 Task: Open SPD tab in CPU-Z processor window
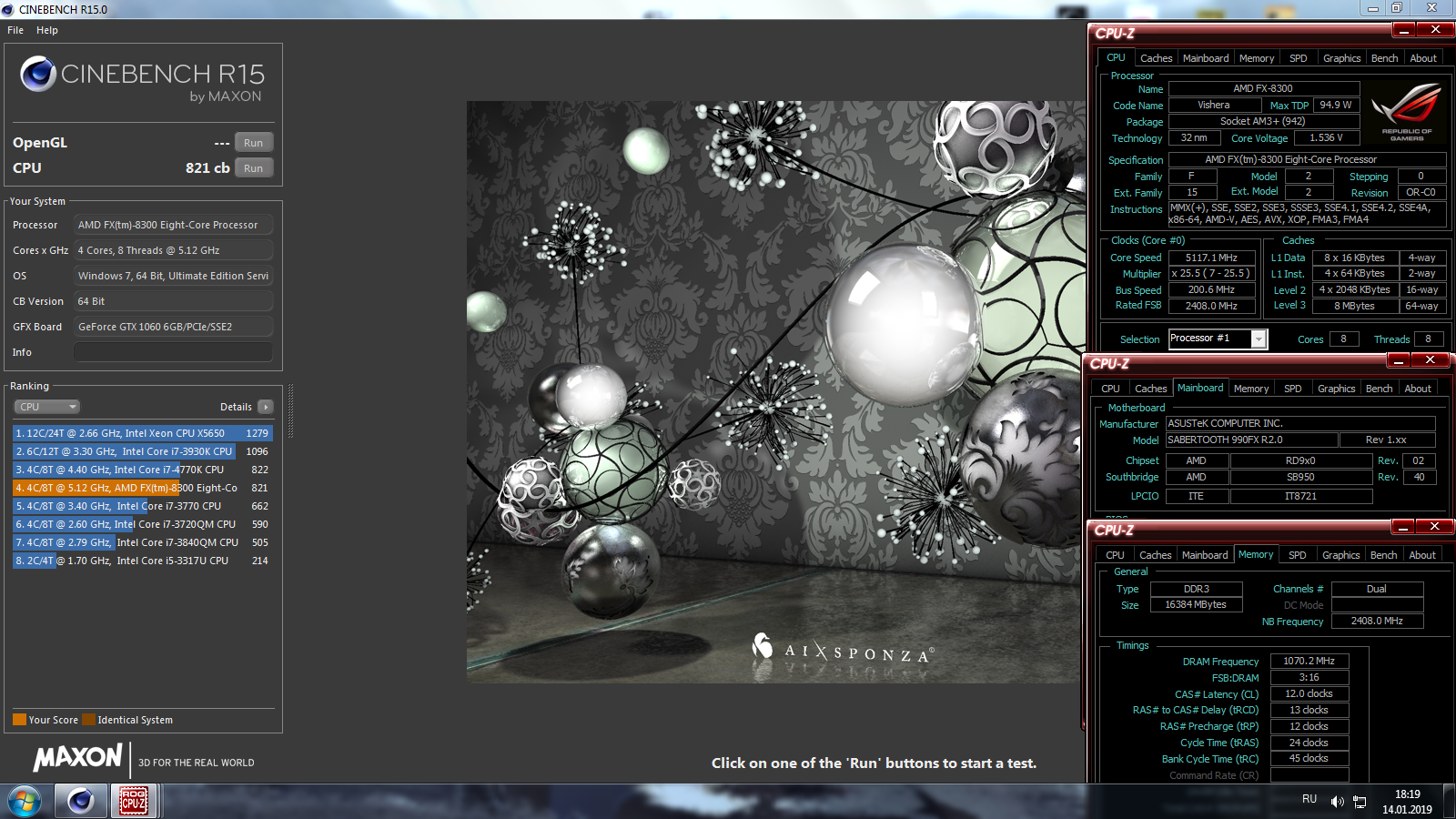[x=1299, y=58]
